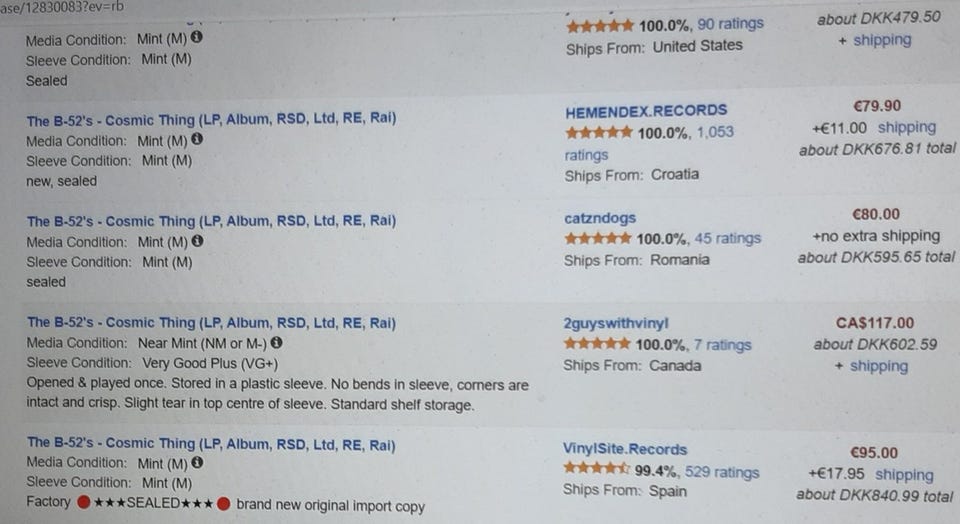Click the star rating of VinylSite.Records
The width and height of the screenshot is (960, 524).
pyautogui.click(x=597, y=469)
